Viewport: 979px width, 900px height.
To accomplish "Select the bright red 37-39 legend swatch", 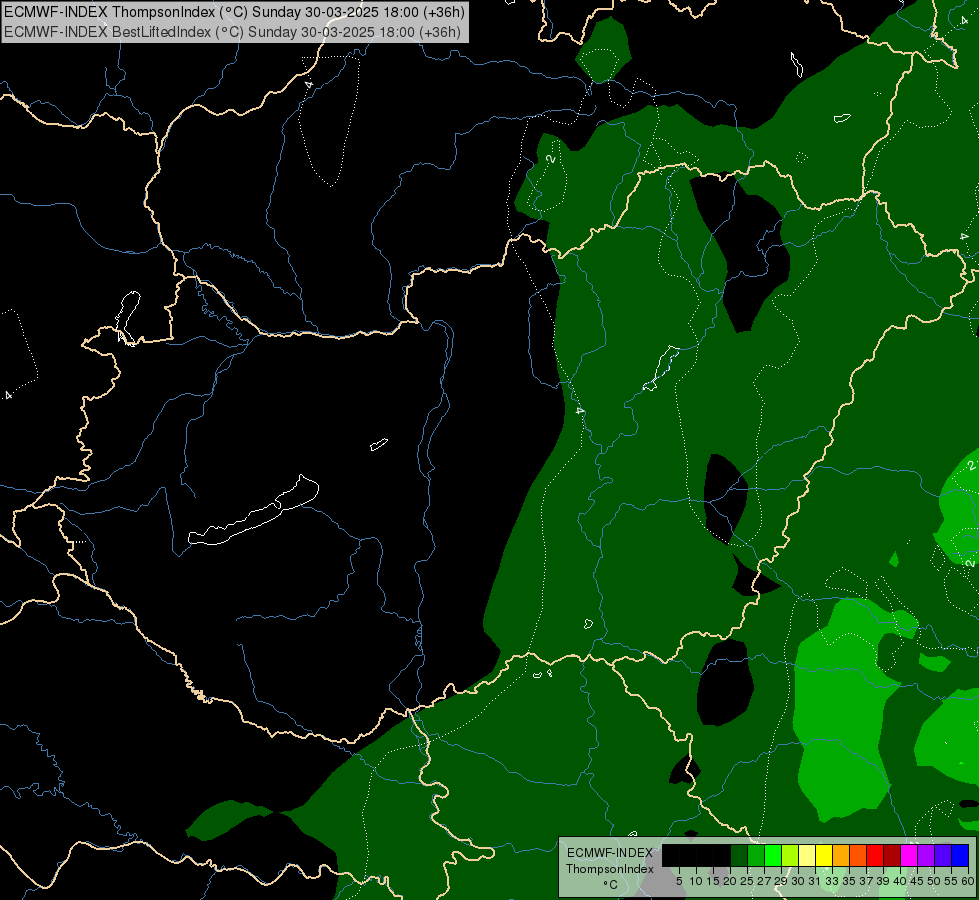I will 875,855.
